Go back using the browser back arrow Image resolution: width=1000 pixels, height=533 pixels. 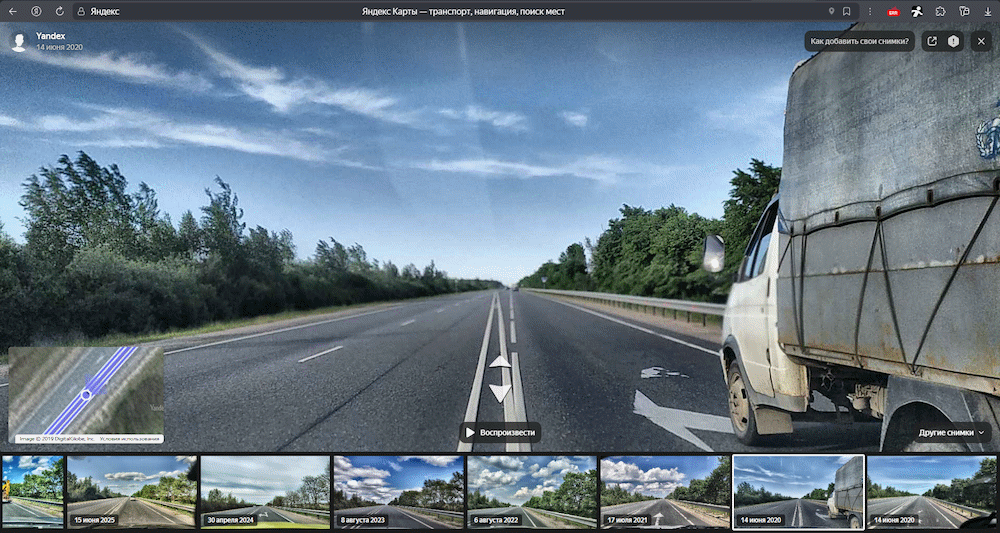tap(13, 11)
